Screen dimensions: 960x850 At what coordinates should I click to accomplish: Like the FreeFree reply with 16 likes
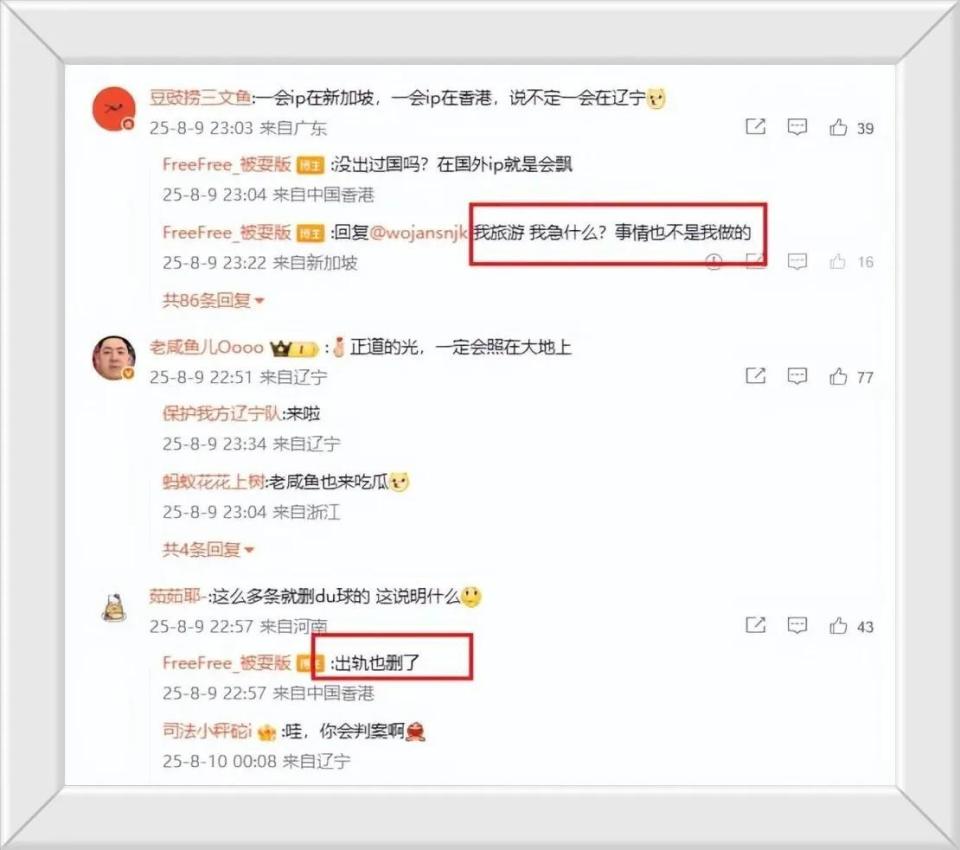(838, 261)
